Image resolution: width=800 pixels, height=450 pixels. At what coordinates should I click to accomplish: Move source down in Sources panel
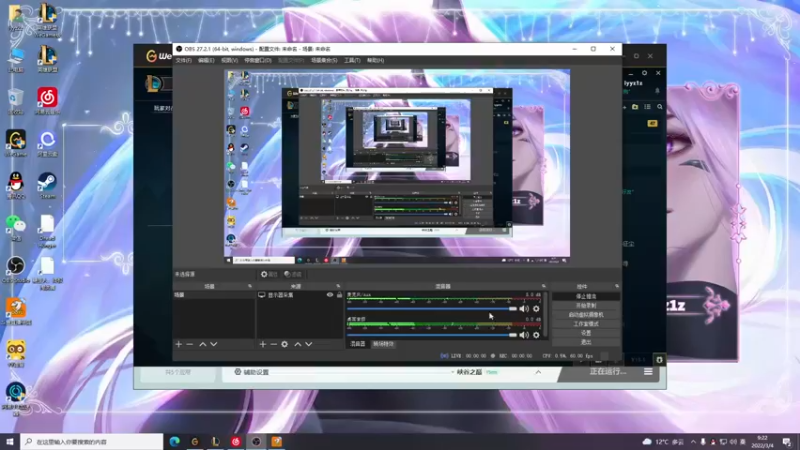[309, 344]
